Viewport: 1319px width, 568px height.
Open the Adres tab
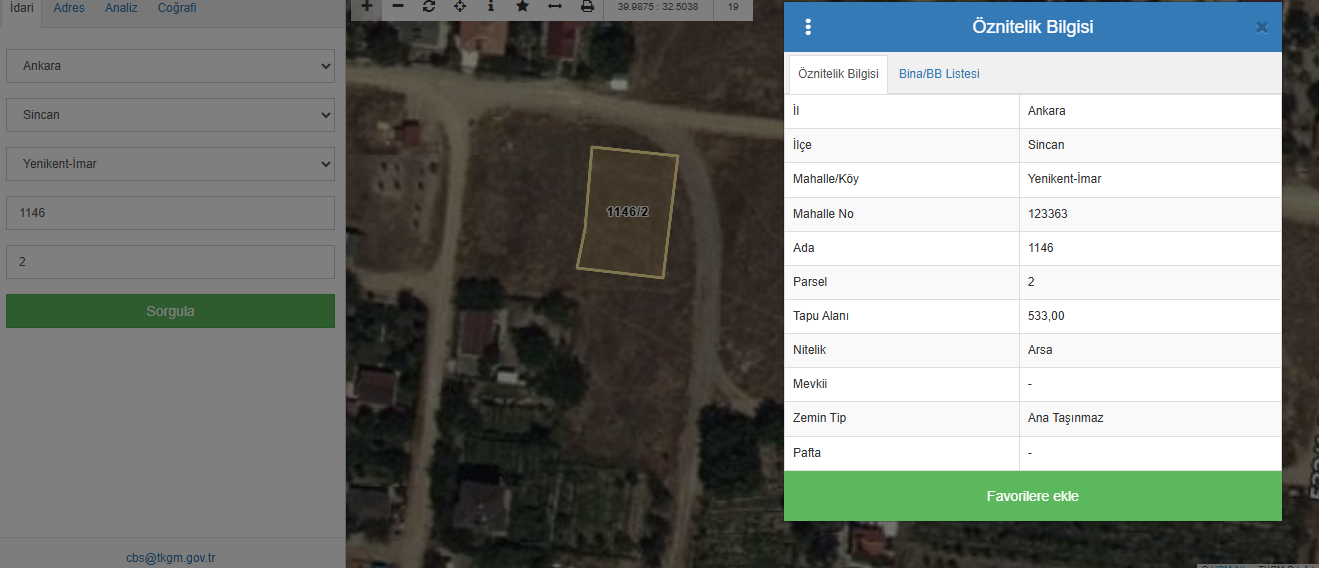tap(69, 8)
